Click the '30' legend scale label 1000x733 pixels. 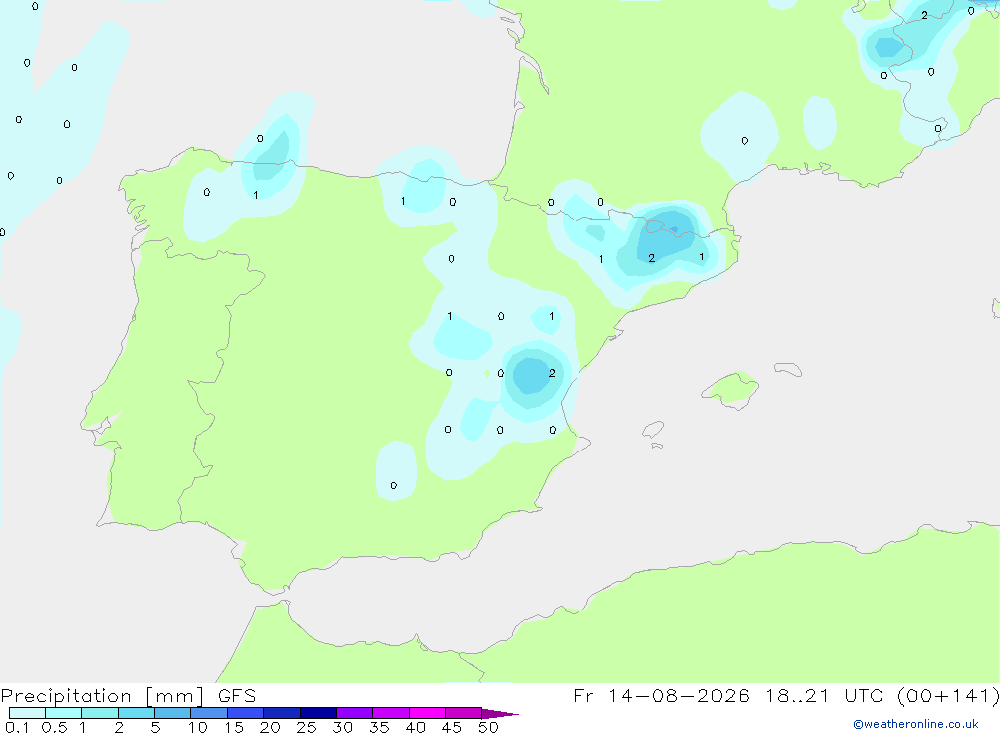tap(342, 727)
